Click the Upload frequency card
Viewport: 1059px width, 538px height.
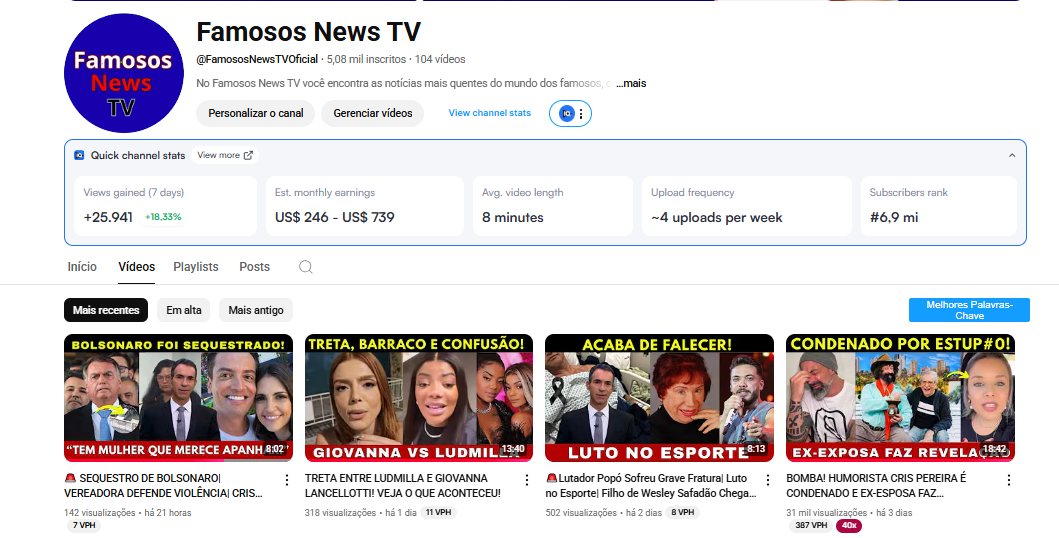[746, 206]
